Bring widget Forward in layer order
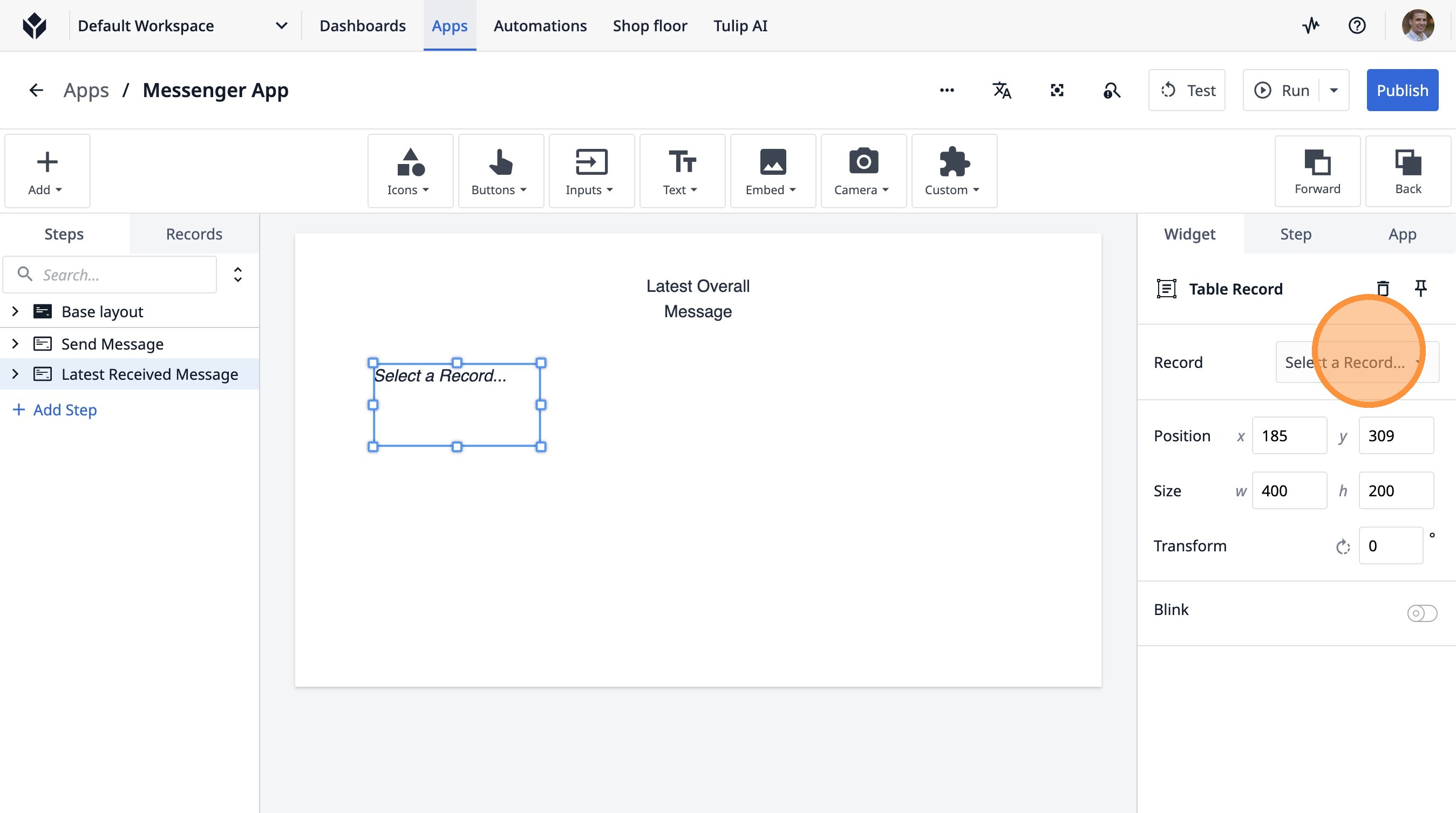This screenshot has width=1456, height=813. click(1317, 171)
